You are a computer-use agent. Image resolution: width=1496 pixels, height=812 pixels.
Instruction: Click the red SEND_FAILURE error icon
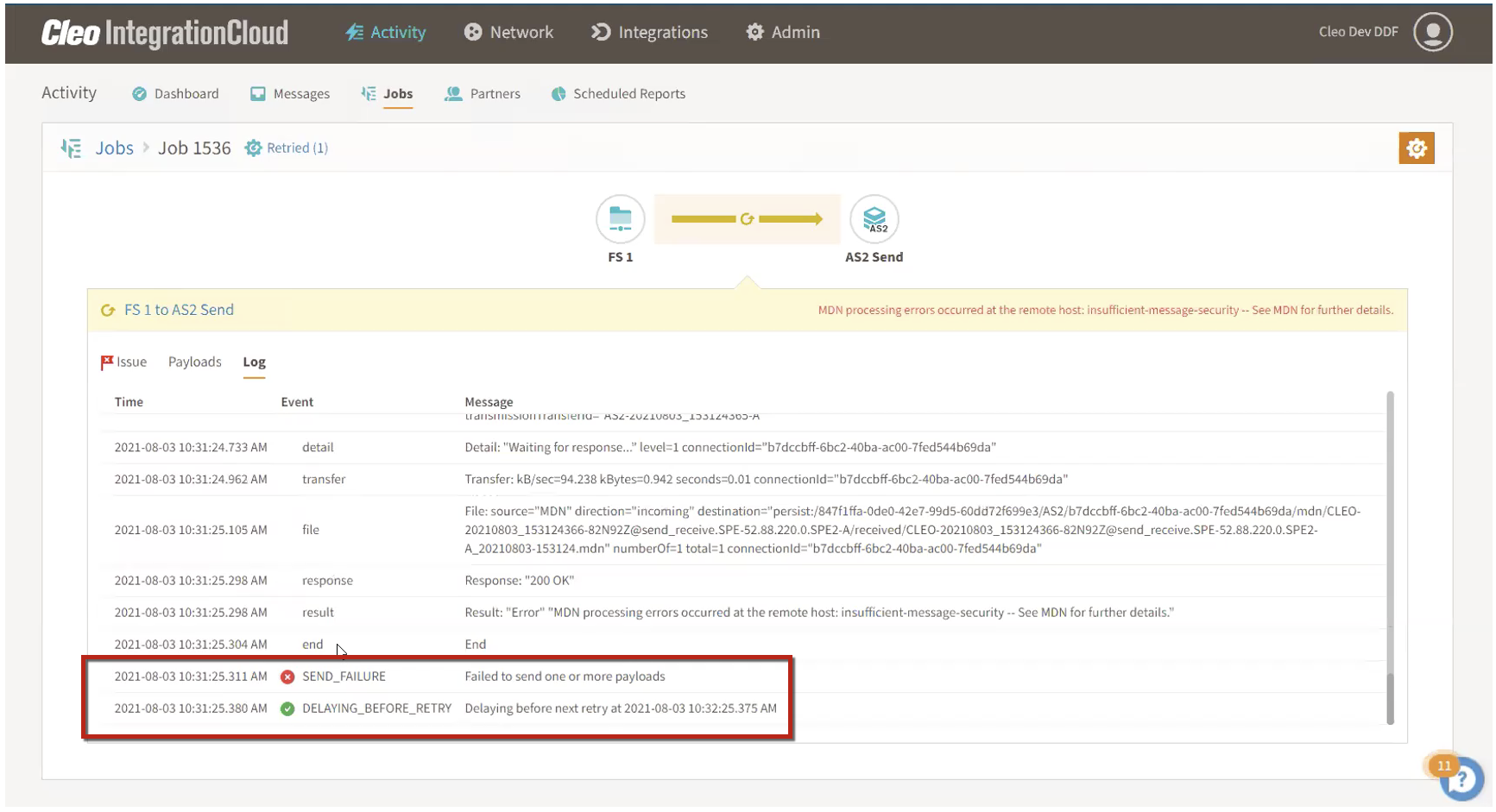point(287,677)
